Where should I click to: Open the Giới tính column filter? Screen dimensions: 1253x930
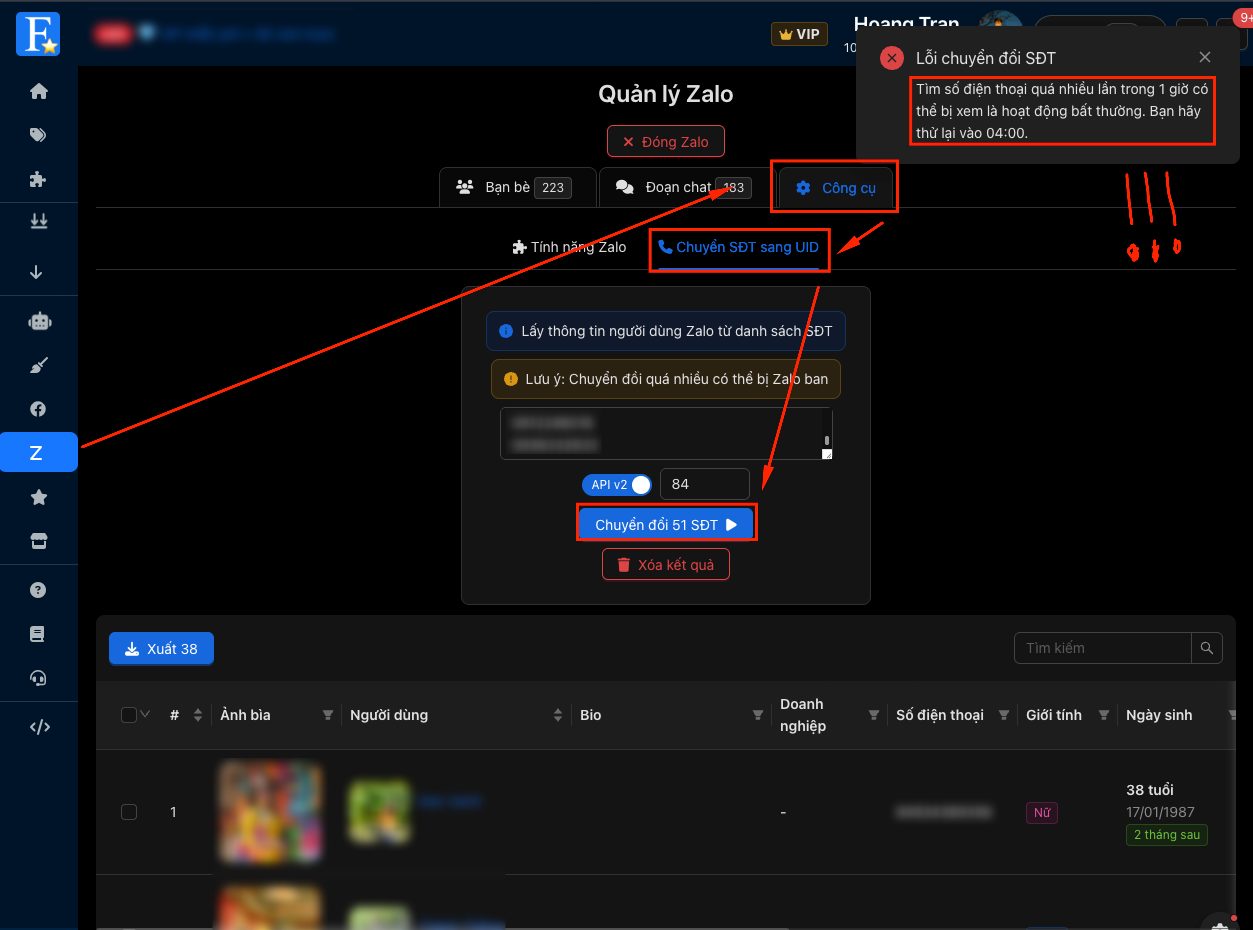[x=1104, y=715]
